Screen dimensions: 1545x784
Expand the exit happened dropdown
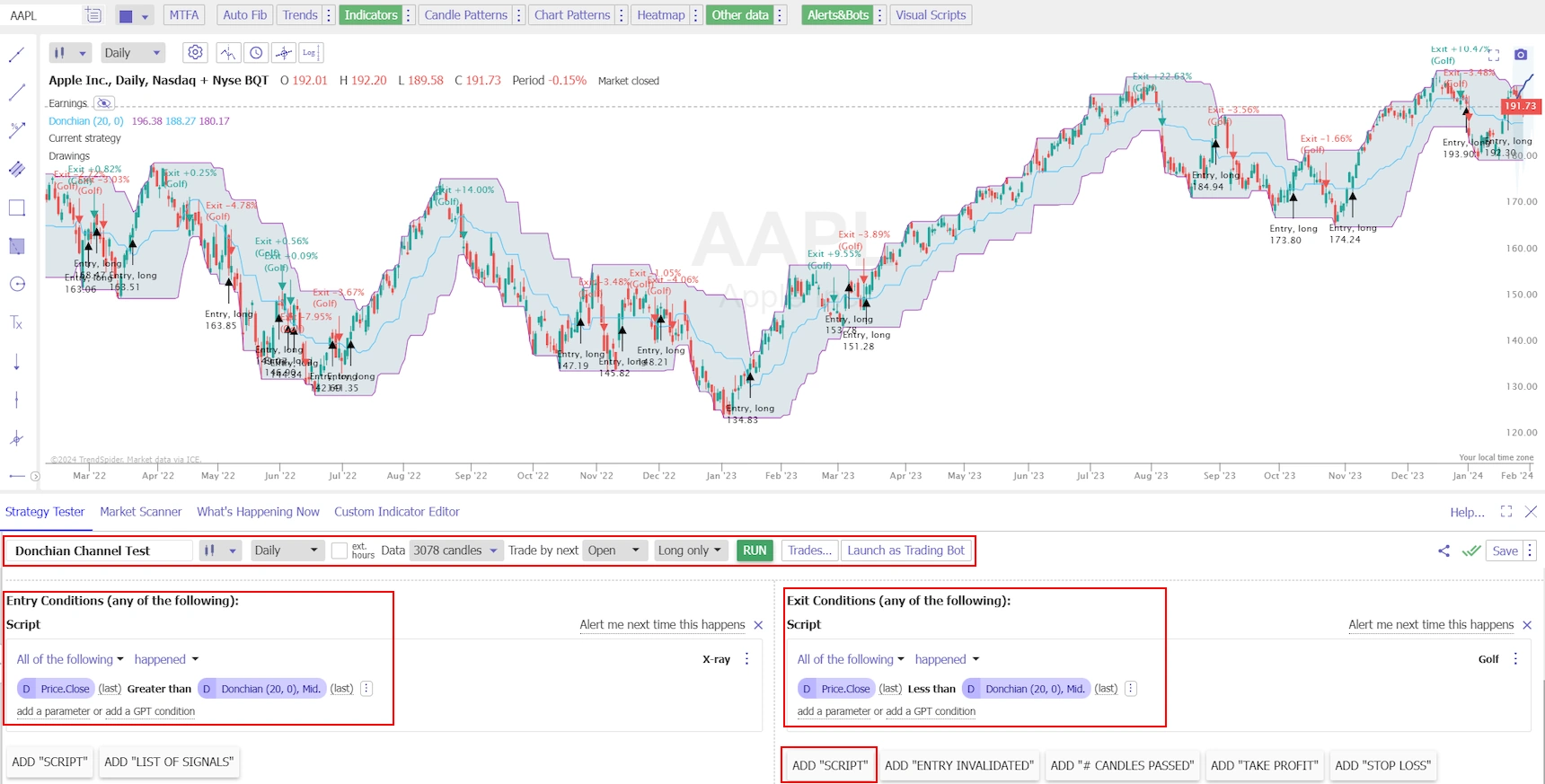(x=947, y=659)
